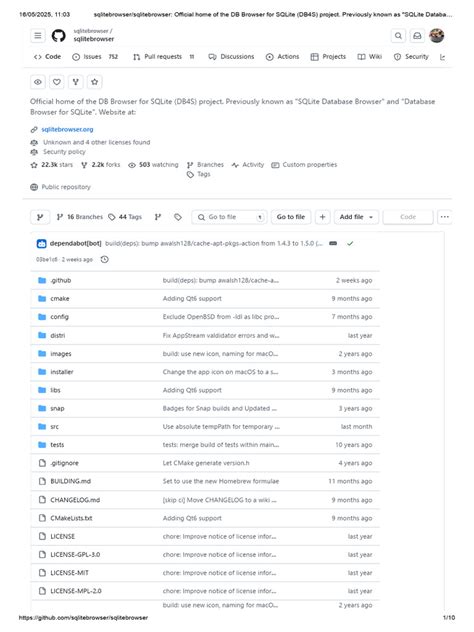Viewport: 474px width, 632px height.
Task: Open the CMakeLists.txt file
Action: coord(71,518)
